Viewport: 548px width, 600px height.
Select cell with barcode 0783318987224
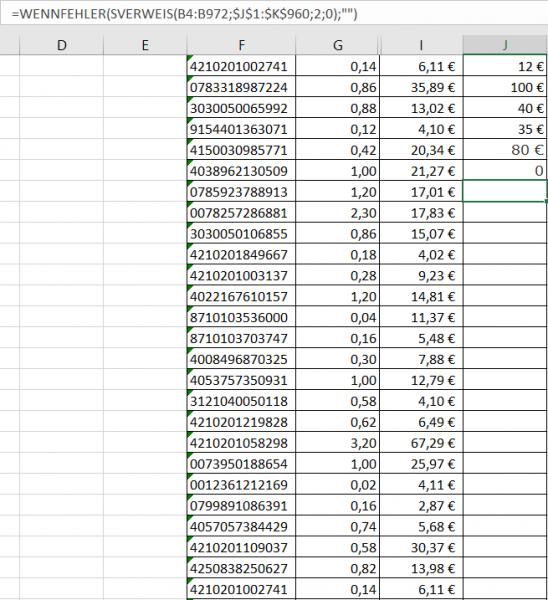241,87
